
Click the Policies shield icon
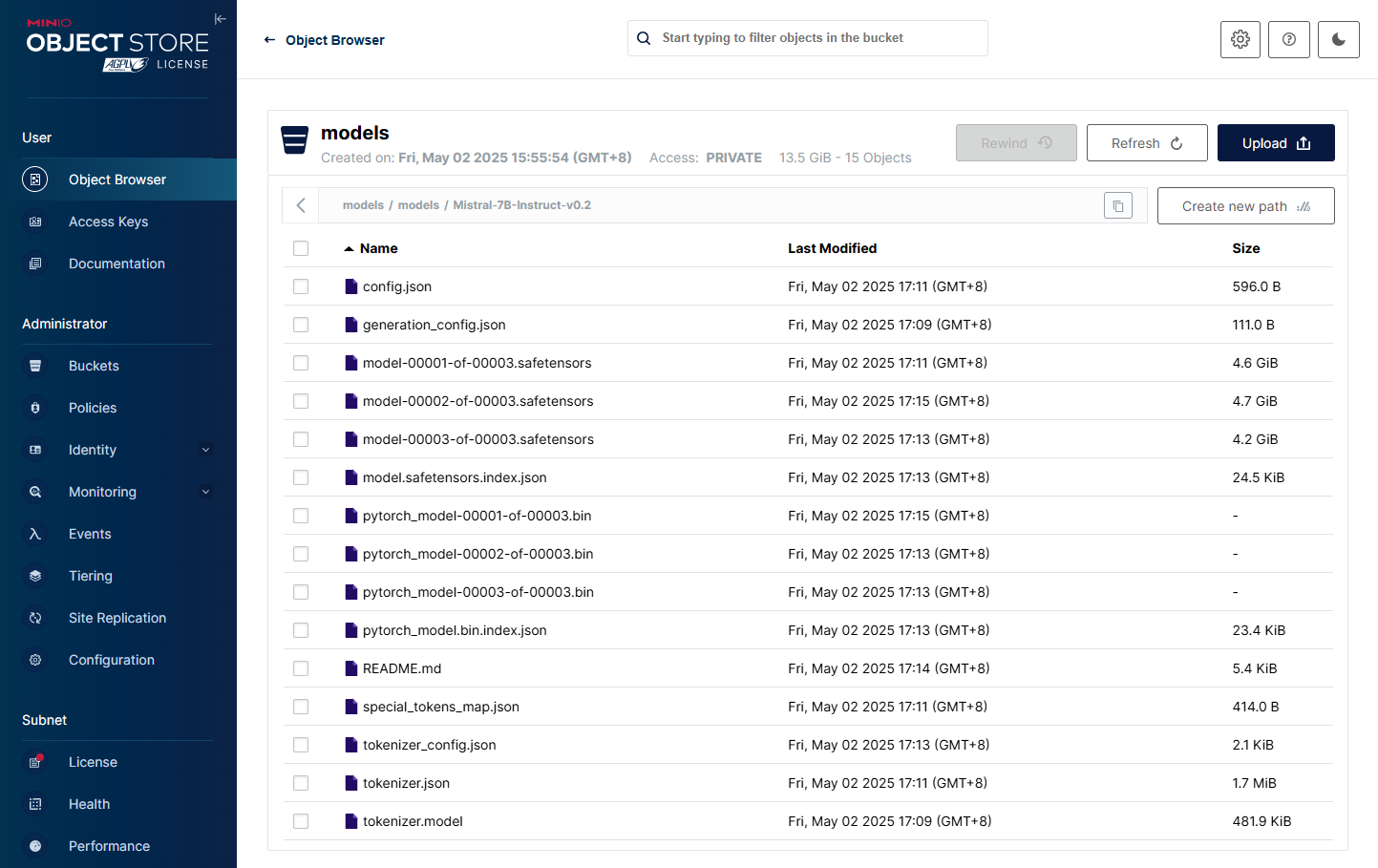click(35, 408)
